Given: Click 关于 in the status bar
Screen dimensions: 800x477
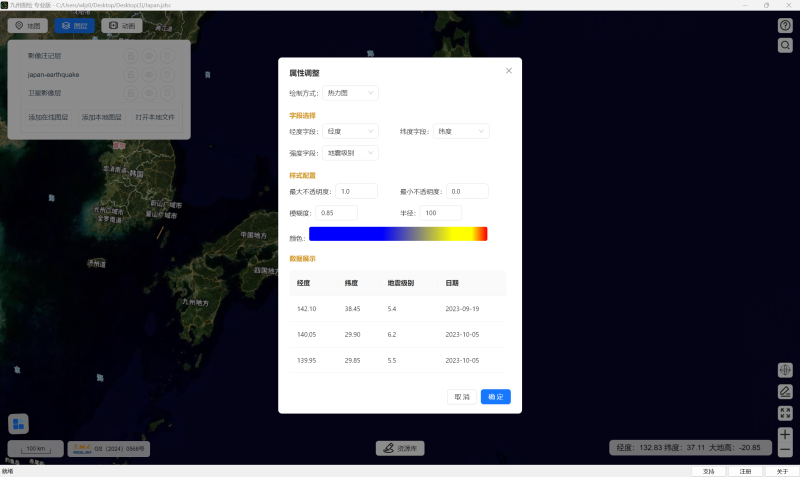Looking at the screenshot, I should pos(782,471).
